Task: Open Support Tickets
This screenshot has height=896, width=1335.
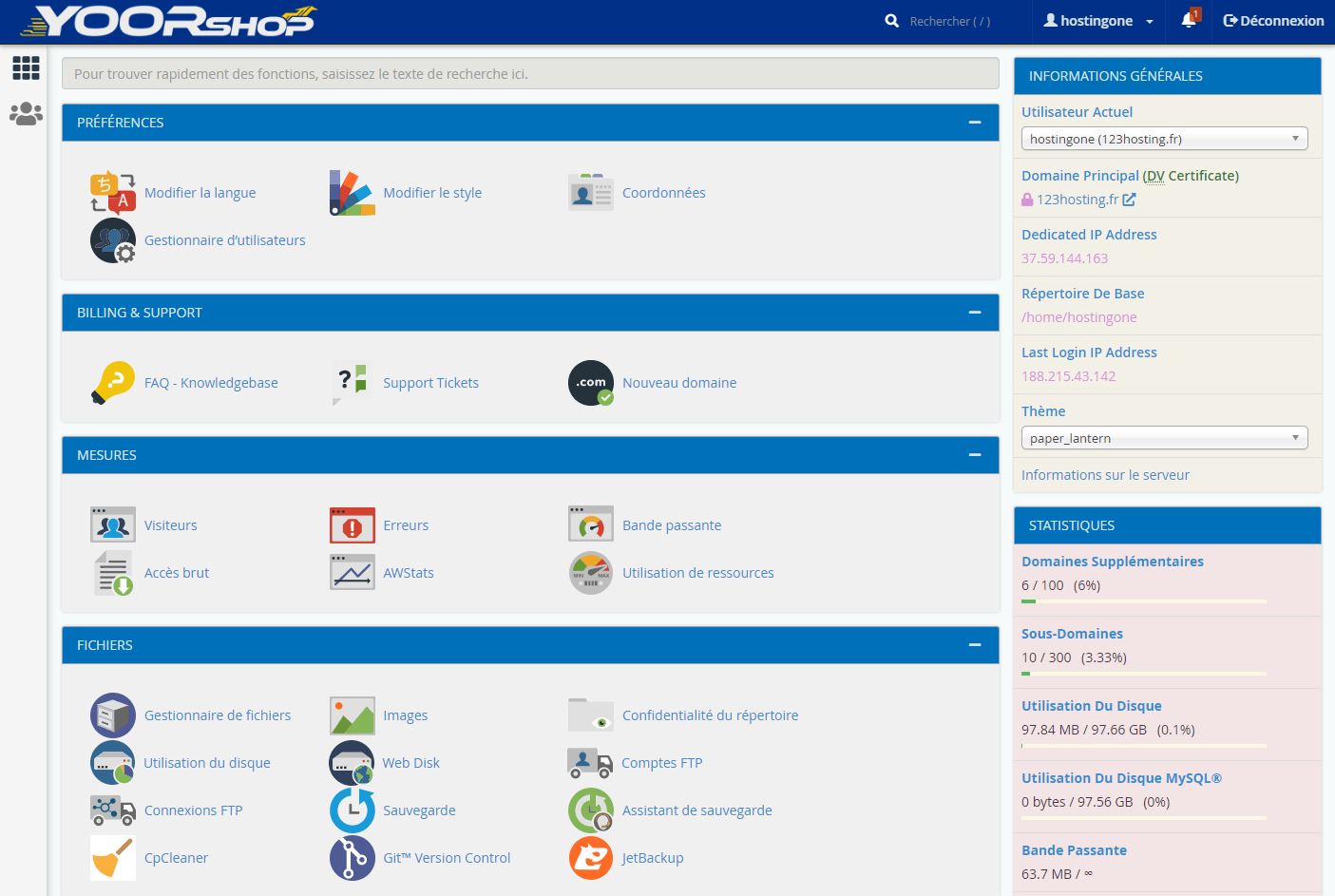Action: click(x=430, y=382)
